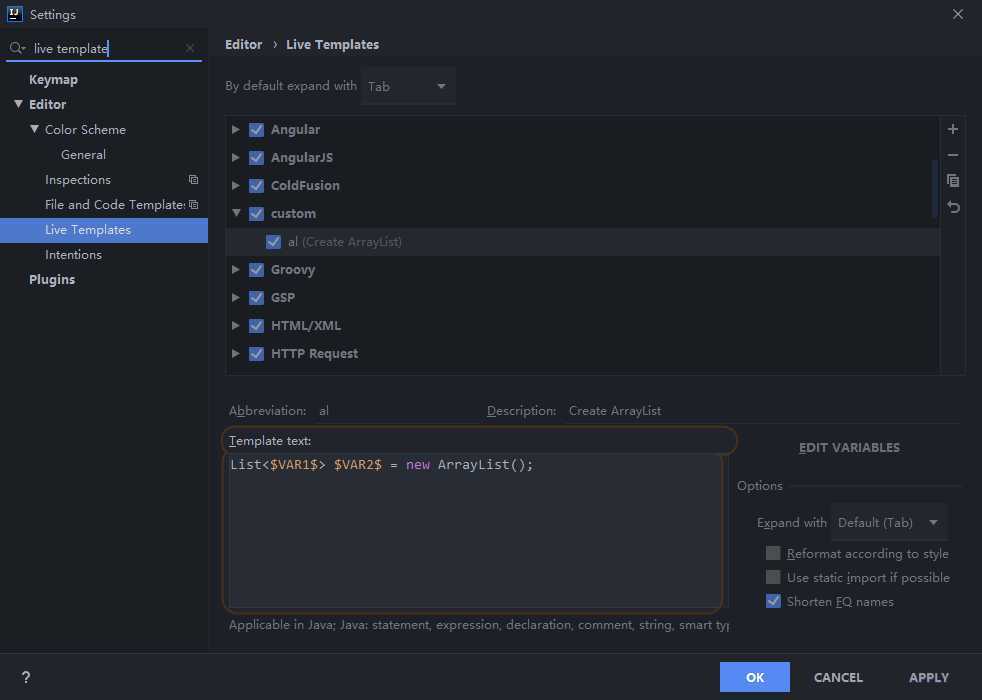Expand the ColdFusion template group

[235, 185]
